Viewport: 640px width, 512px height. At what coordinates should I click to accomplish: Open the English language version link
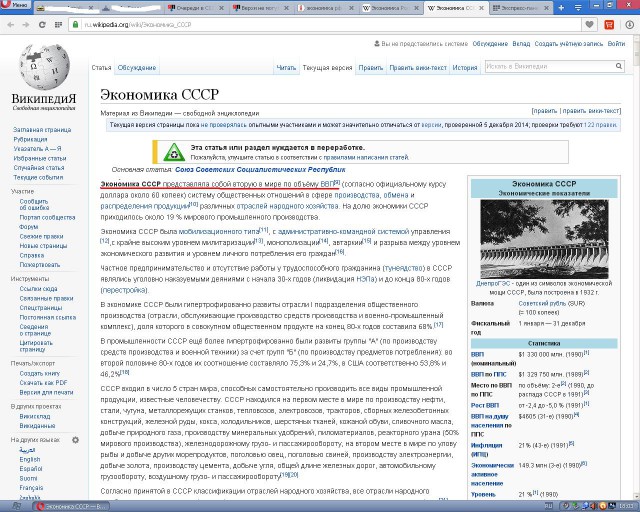point(30,459)
